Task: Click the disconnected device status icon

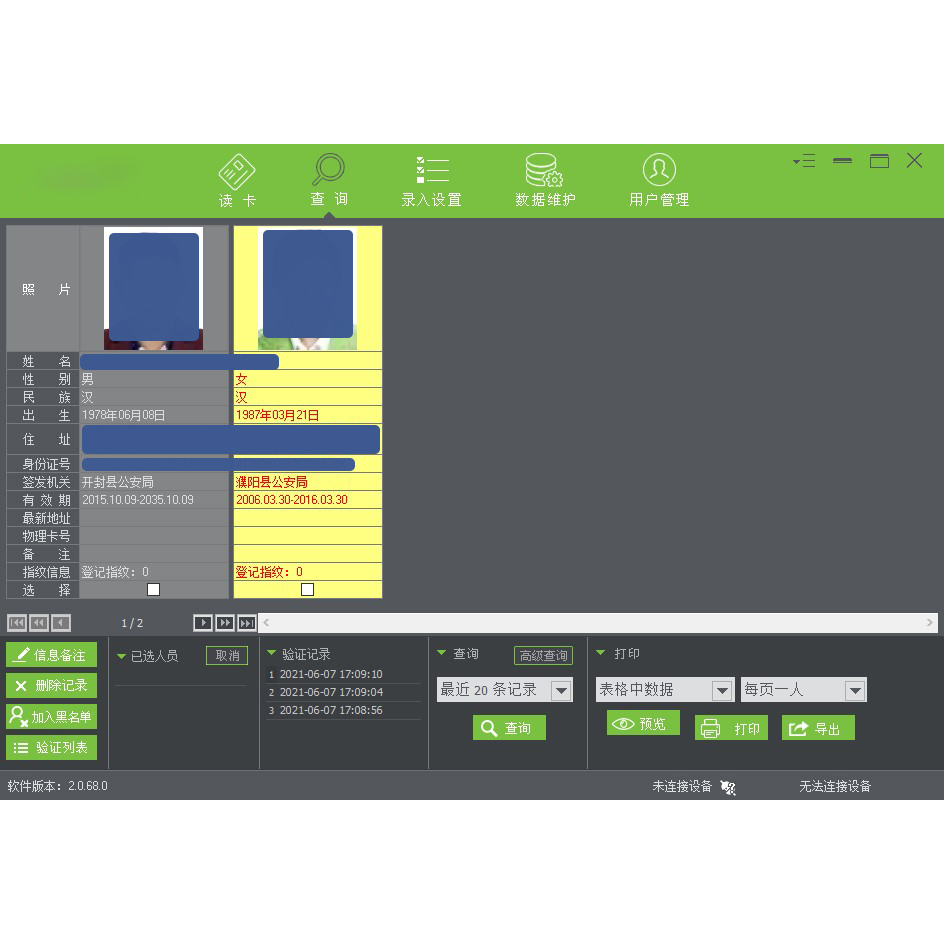Action: tap(728, 787)
